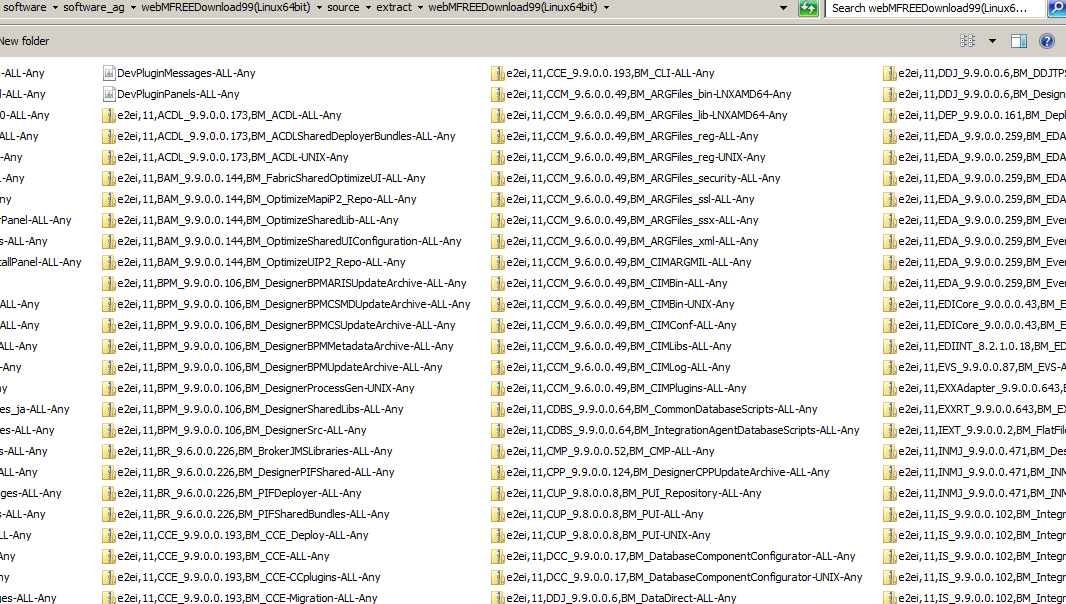Click the zip icon of e2ei,11,DCC_9.9.0.0.17,BM_DatabaseComponentConfigurator-ALL-Any
The height and width of the screenshot is (604, 1066).
[498, 556]
